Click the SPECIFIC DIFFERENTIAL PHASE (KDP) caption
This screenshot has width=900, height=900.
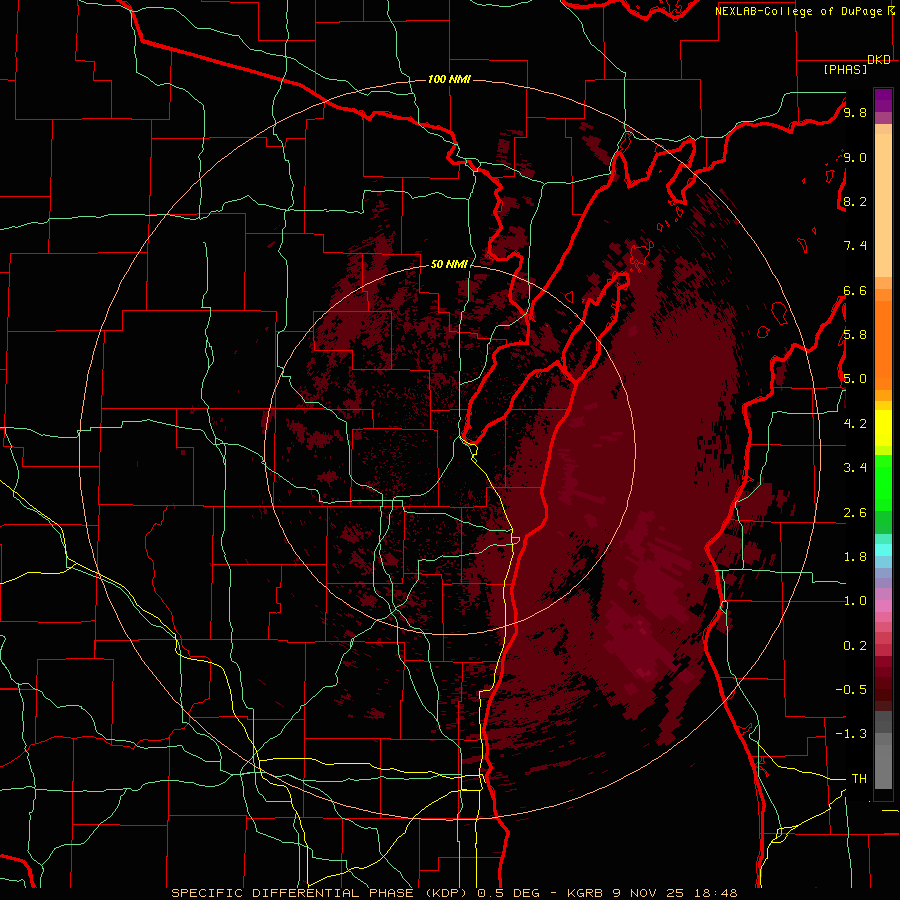(x=317, y=893)
